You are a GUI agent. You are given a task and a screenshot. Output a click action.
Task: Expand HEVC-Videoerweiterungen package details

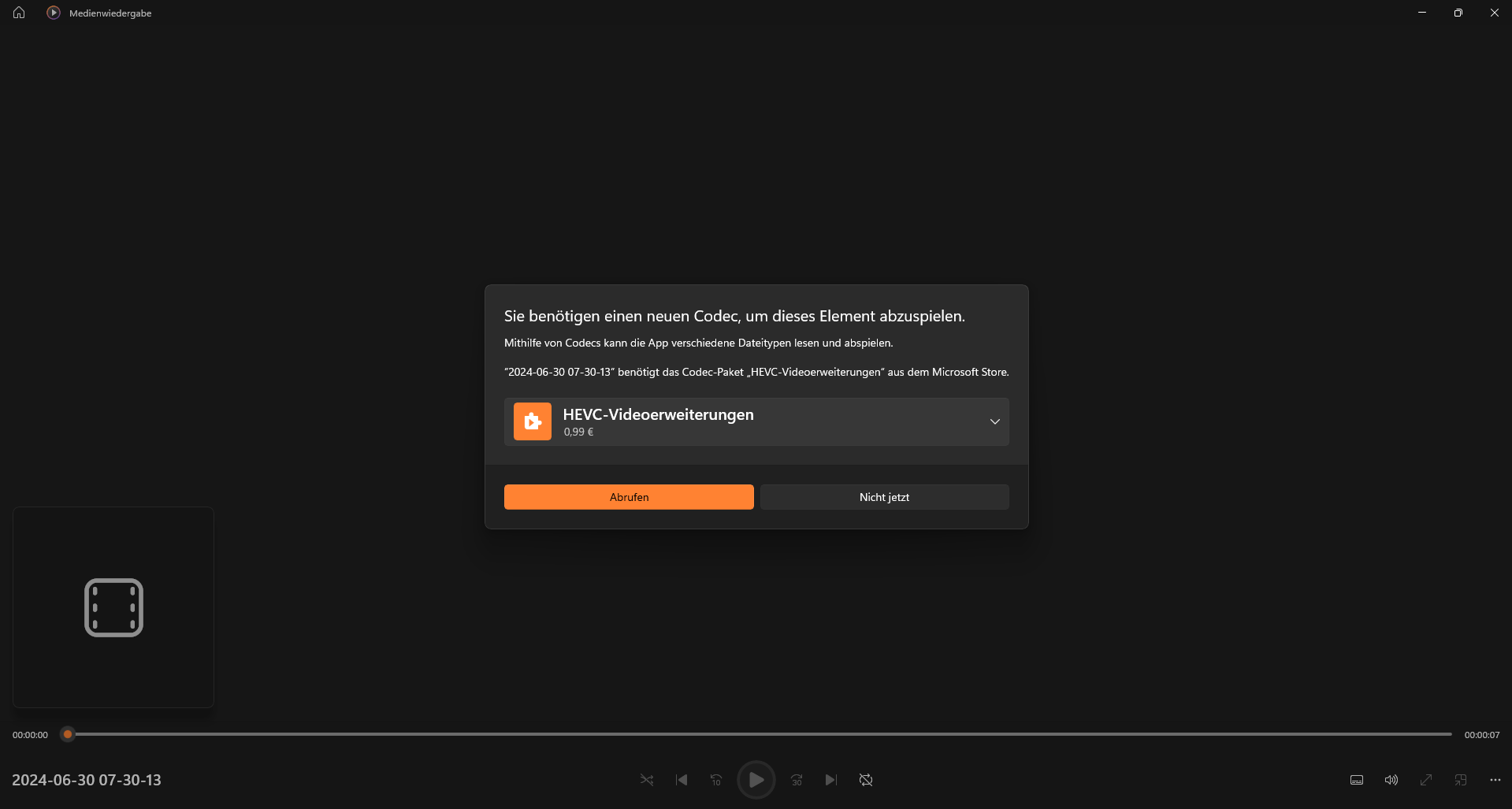994,421
